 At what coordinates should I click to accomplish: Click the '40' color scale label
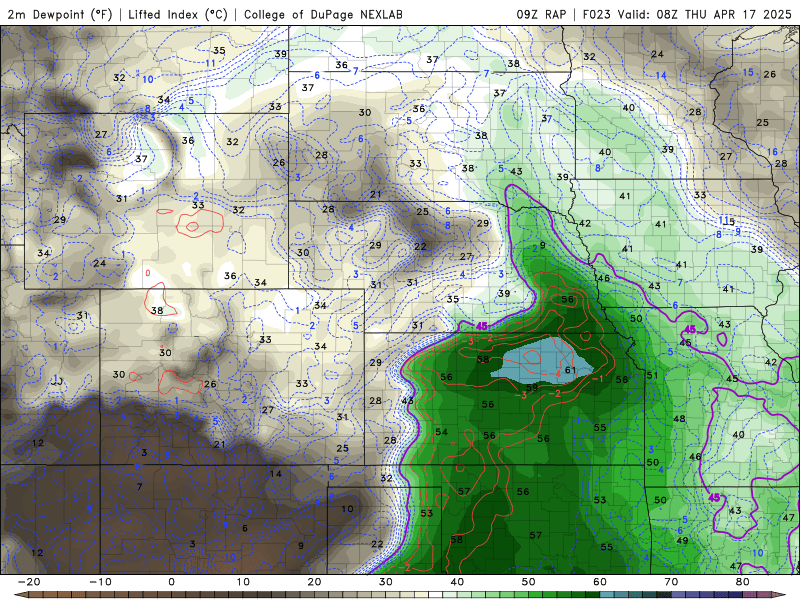pos(457,582)
